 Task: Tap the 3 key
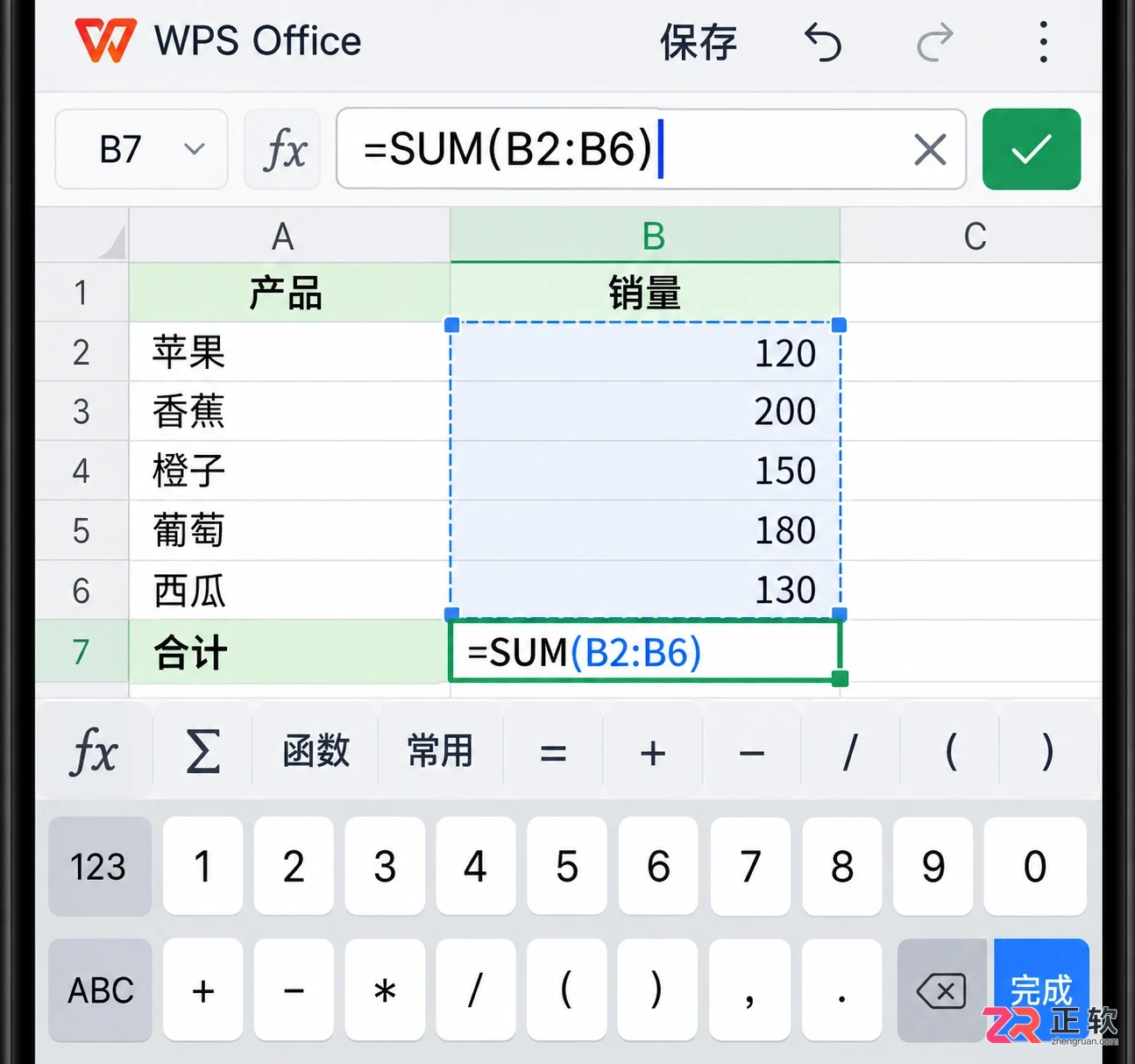click(x=385, y=866)
